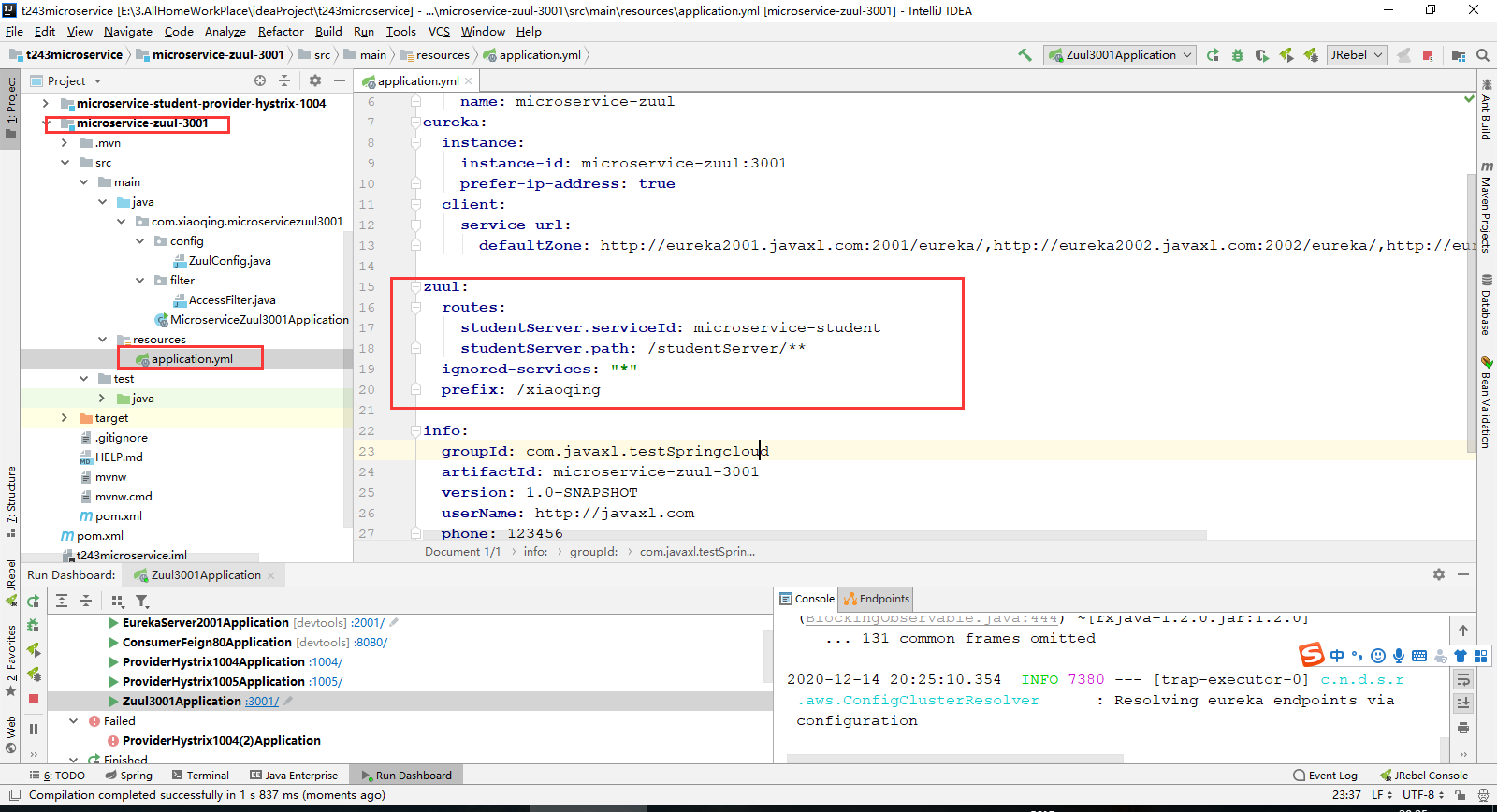The image size is (1497, 812).
Task: Open the VCS menu
Action: click(x=439, y=31)
